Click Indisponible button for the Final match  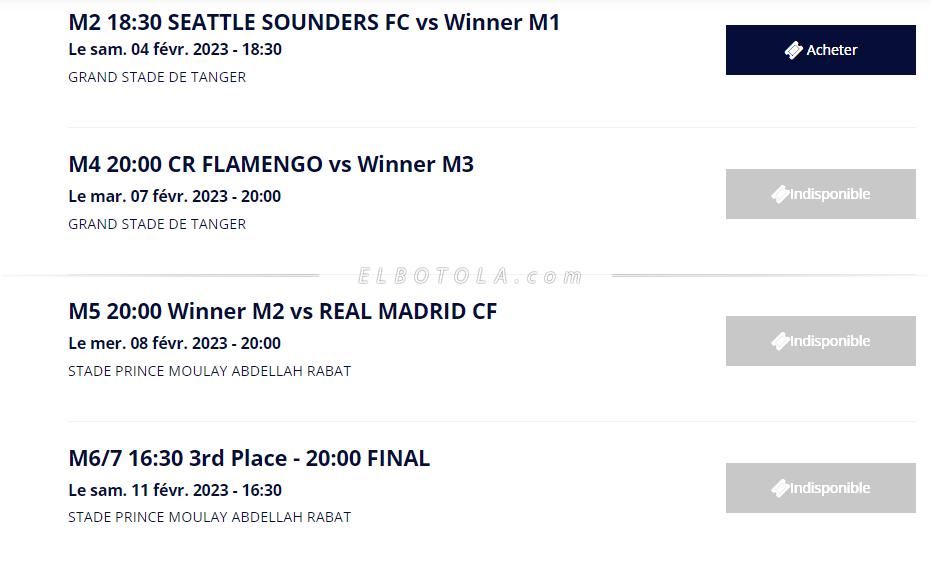(820, 488)
